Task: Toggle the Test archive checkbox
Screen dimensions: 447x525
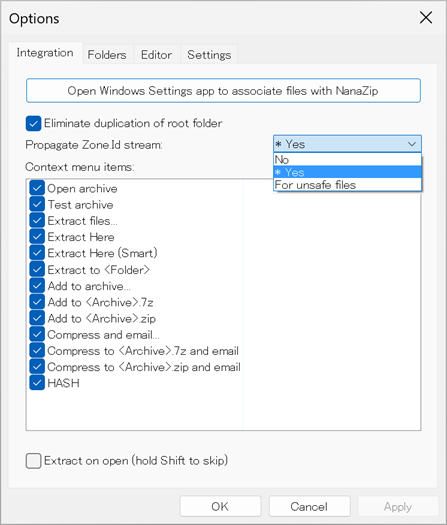Action: tap(37, 204)
